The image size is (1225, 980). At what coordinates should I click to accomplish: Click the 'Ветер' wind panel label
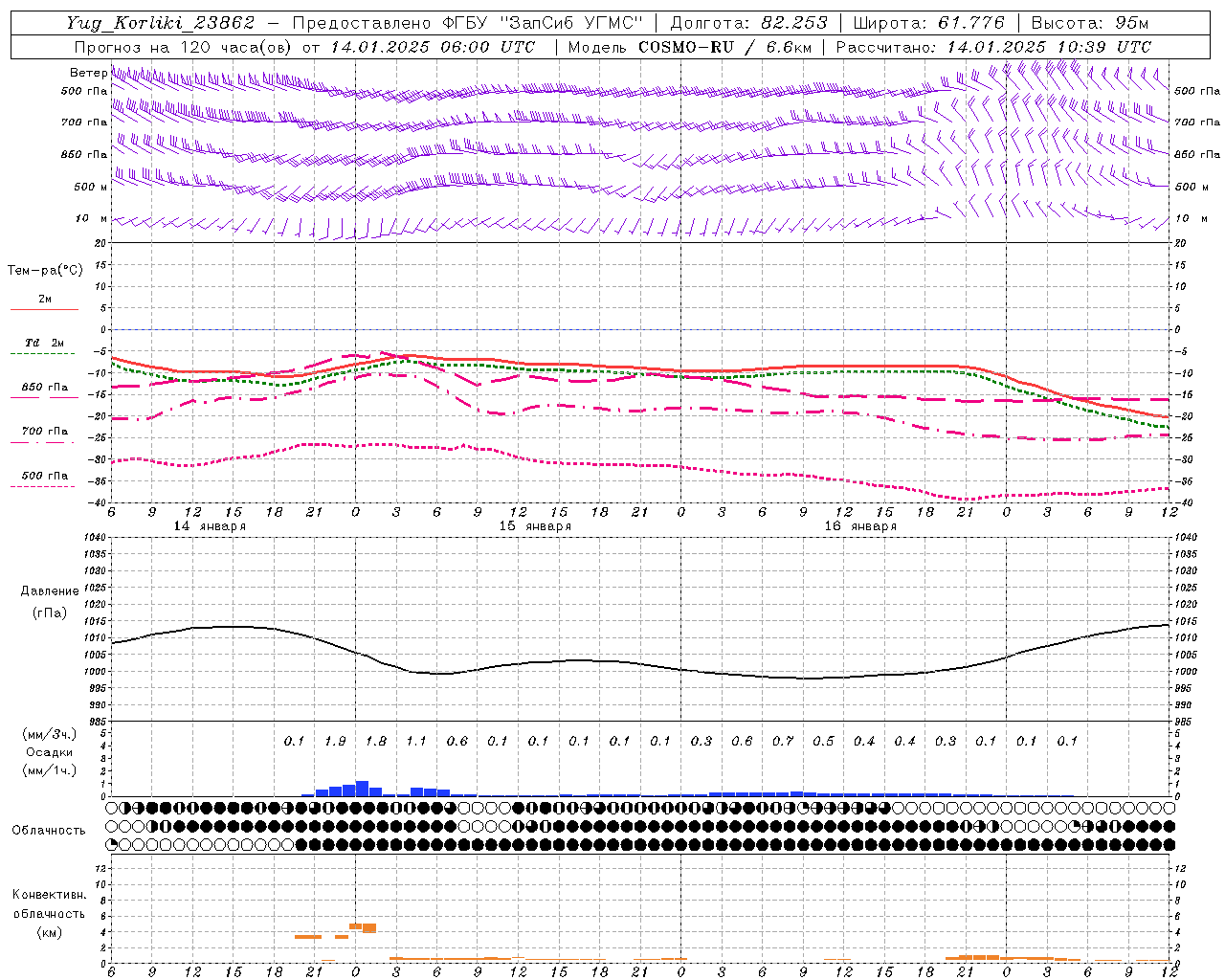click(88, 73)
